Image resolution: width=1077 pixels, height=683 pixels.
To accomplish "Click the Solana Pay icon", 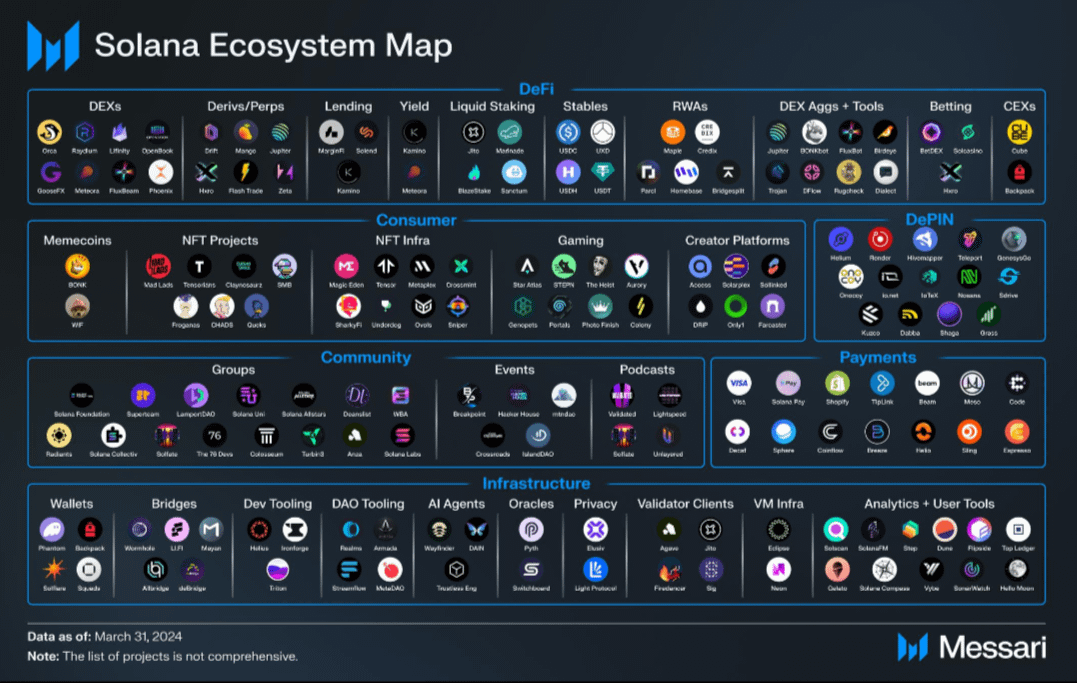I will tap(788, 383).
